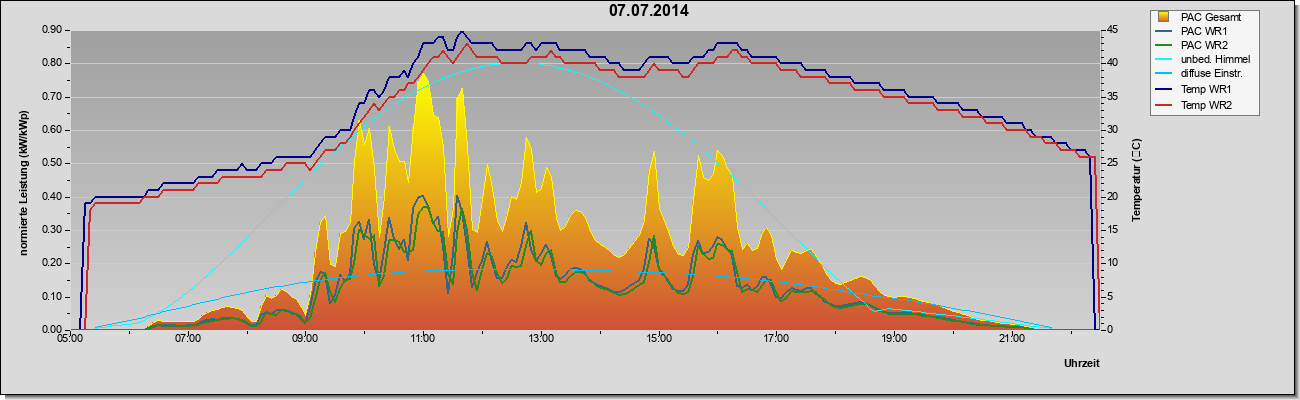Image resolution: width=1300 pixels, height=400 pixels.
Task: Click the PAC Gesamt legend color swatch
Action: [x=1164, y=17]
